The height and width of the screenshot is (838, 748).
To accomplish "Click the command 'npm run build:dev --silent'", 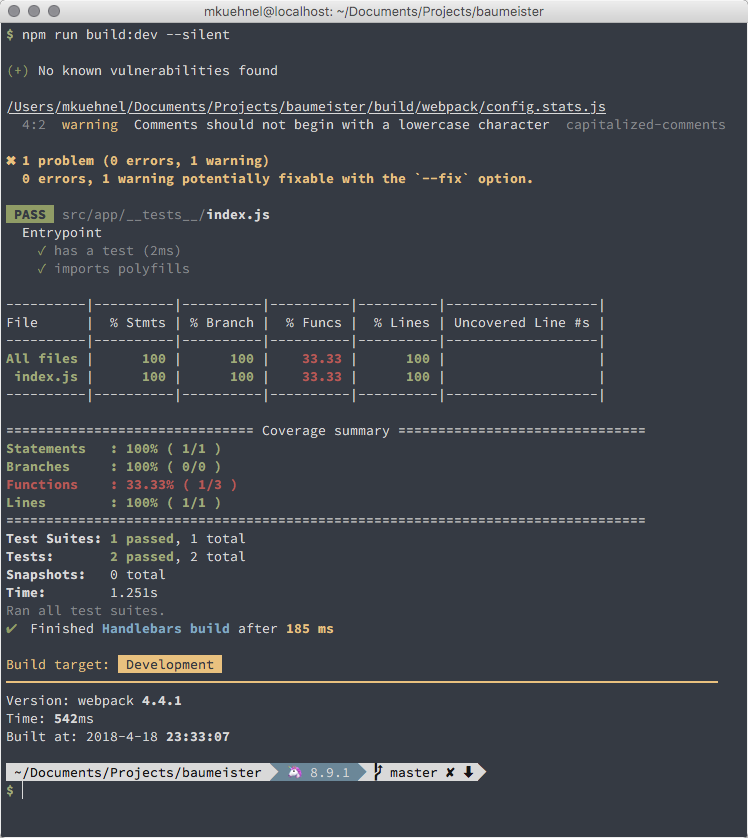I will (126, 35).
